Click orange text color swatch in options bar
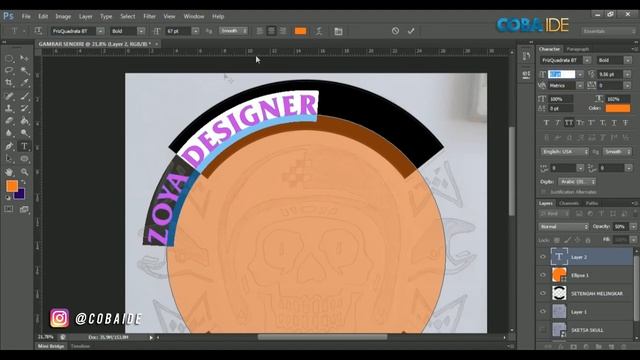Image resolution: width=640 pixels, height=360 pixels. [x=300, y=31]
